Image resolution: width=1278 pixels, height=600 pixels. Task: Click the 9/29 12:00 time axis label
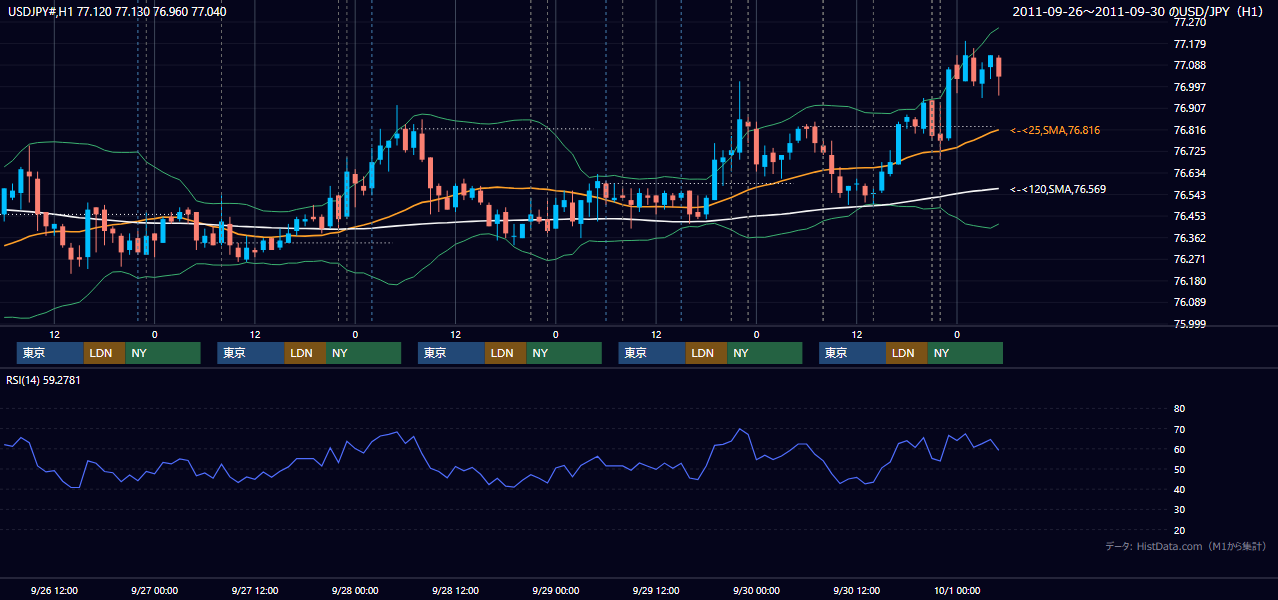click(x=656, y=590)
